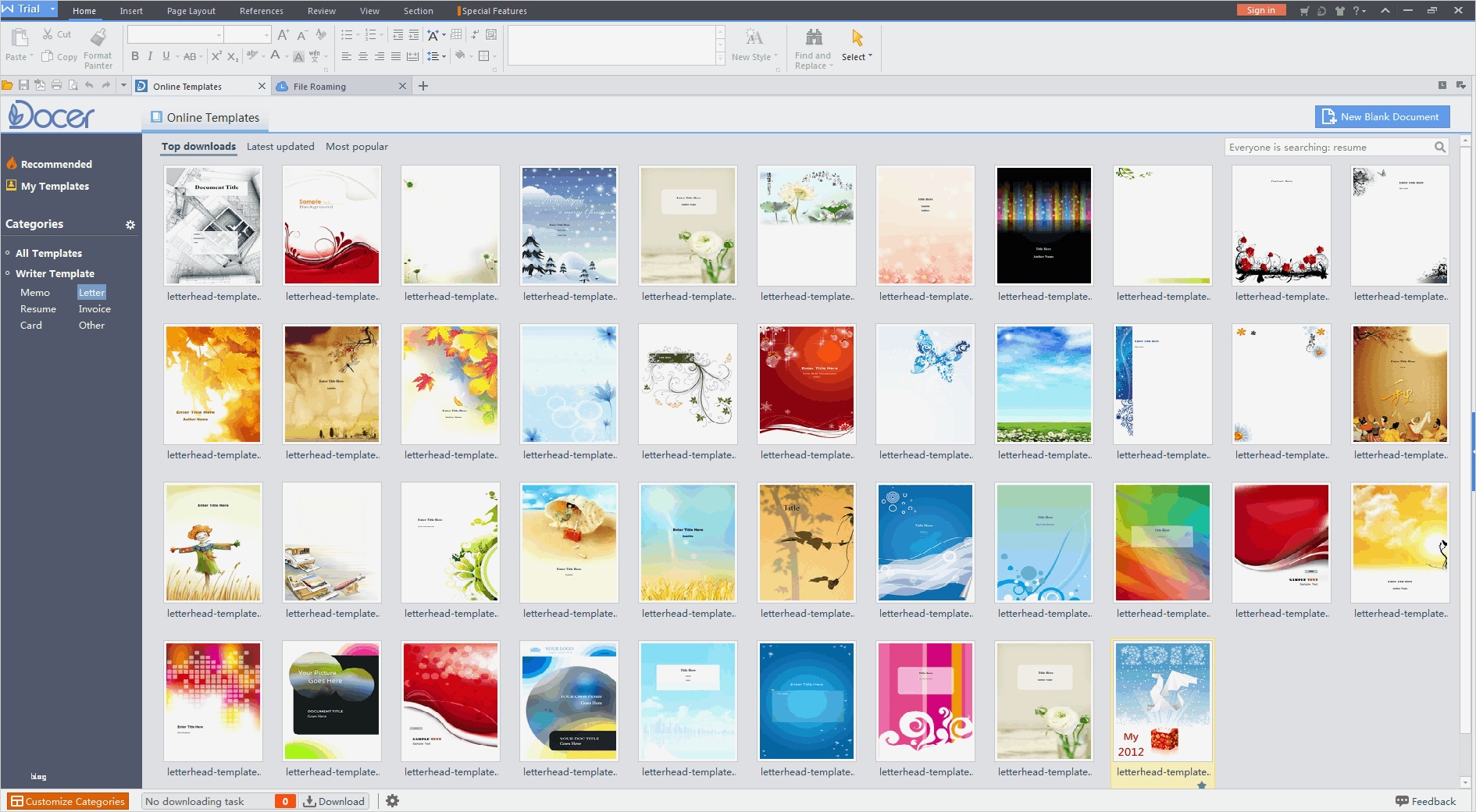The image size is (1476, 812).
Task: Click the Find and Replace binoculars icon
Action: (x=813, y=37)
